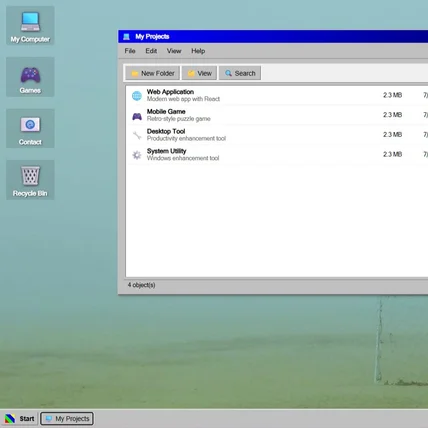Click the View toolbar button
Viewport: 428px width, 428px height.
click(x=199, y=73)
